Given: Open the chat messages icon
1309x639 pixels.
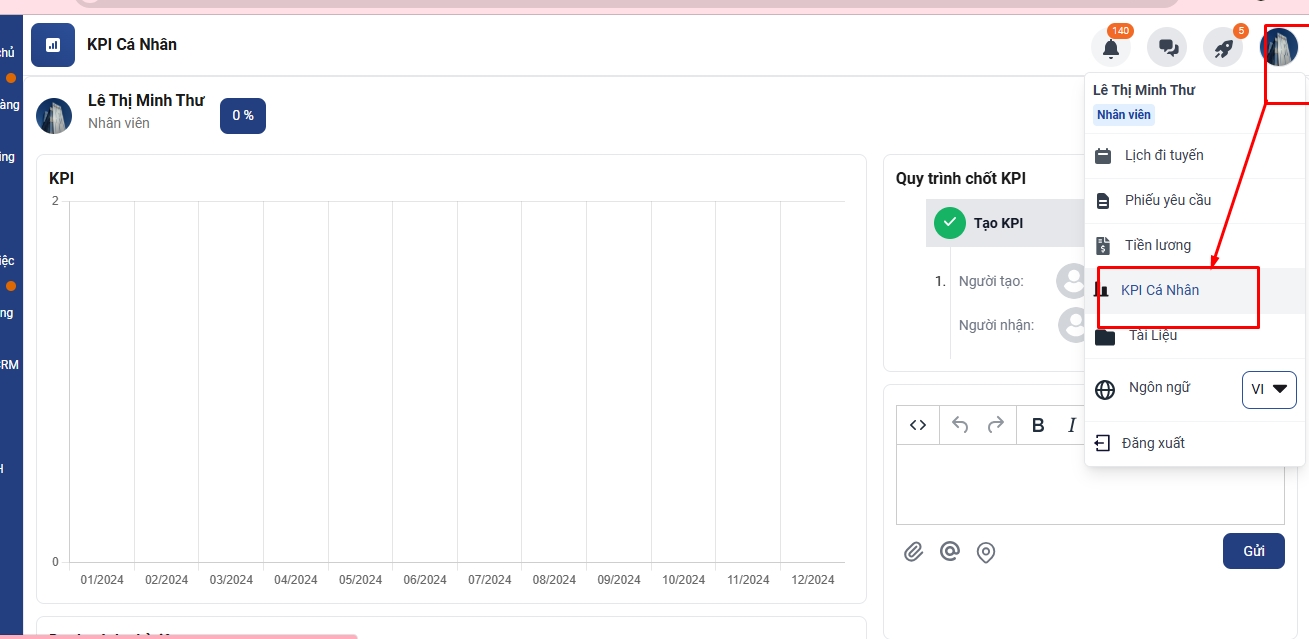Looking at the screenshot, I should point(1166,47).
